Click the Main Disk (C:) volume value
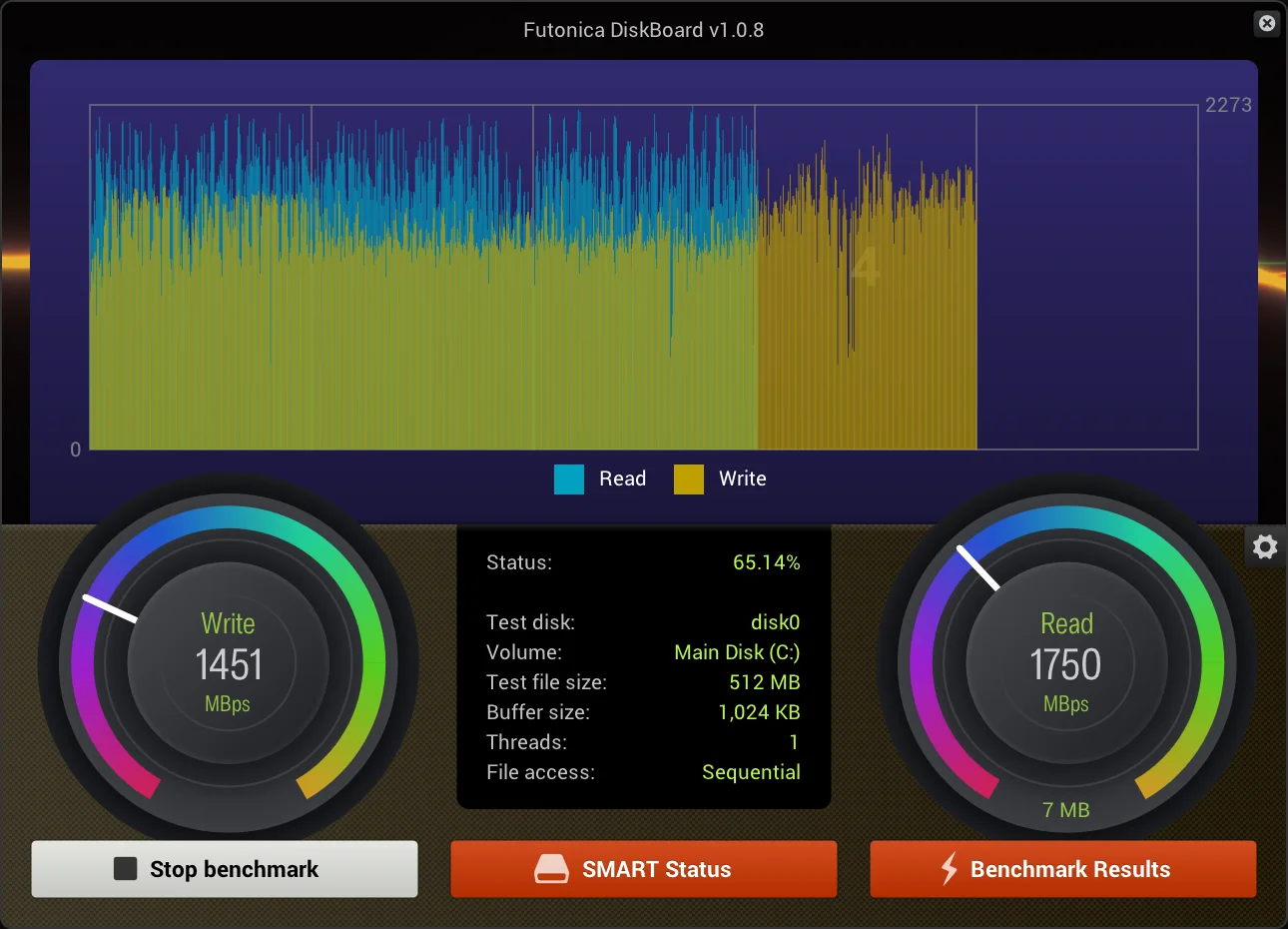Viewport: 1288px width, 929px height. [737, 652]
